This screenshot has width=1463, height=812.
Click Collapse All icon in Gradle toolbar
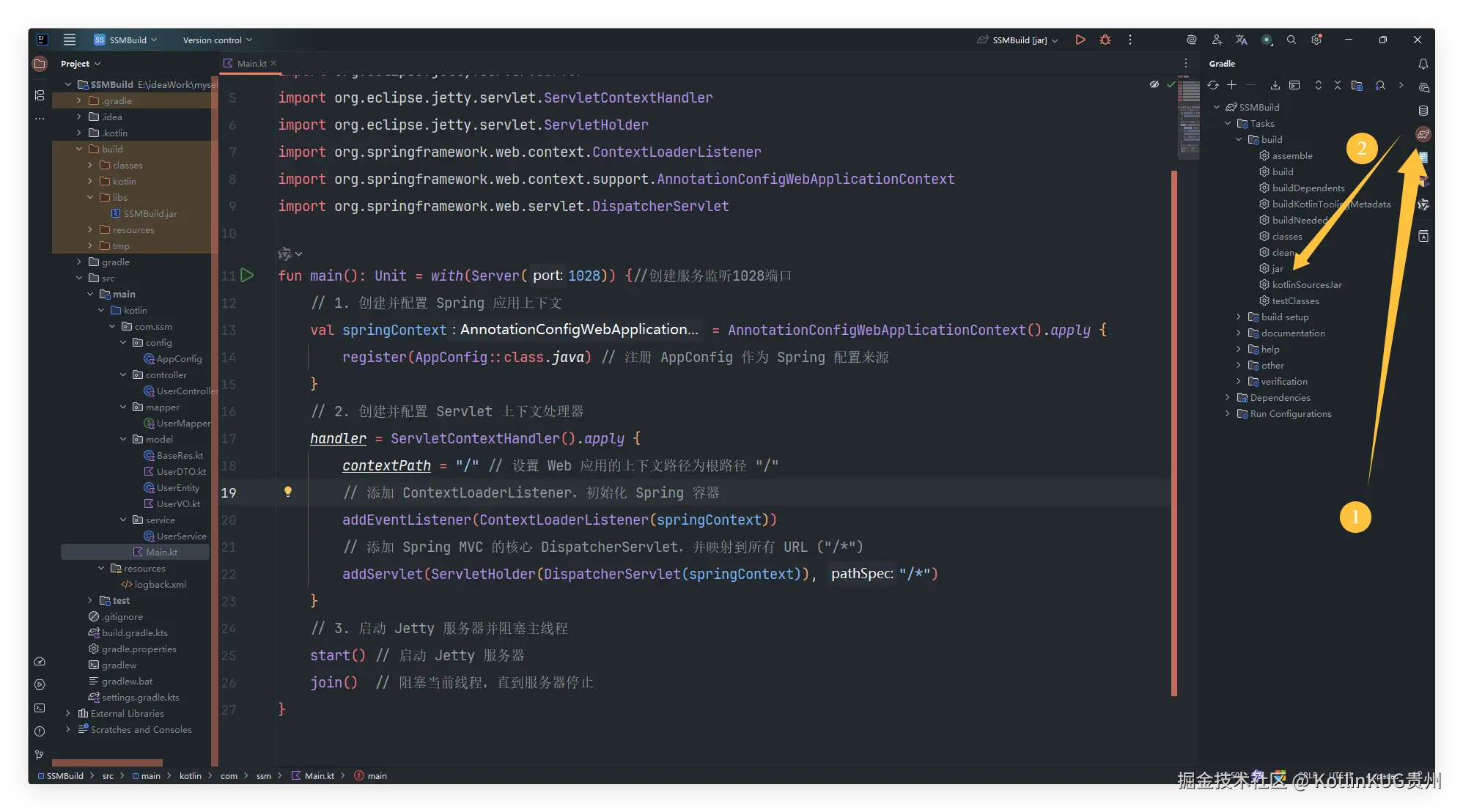coord(1337,85)
